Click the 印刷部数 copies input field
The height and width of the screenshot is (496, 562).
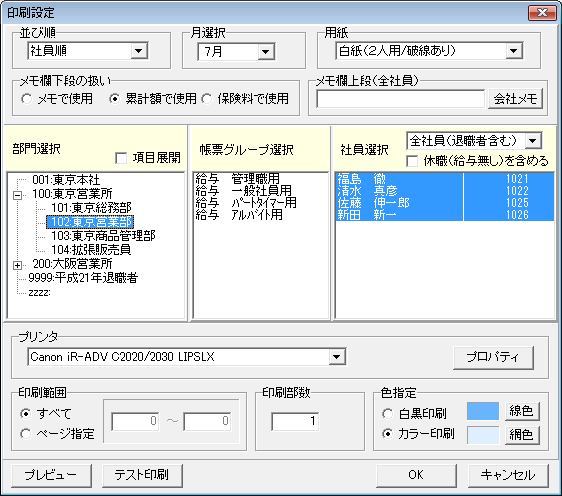(x=295, y=421)
